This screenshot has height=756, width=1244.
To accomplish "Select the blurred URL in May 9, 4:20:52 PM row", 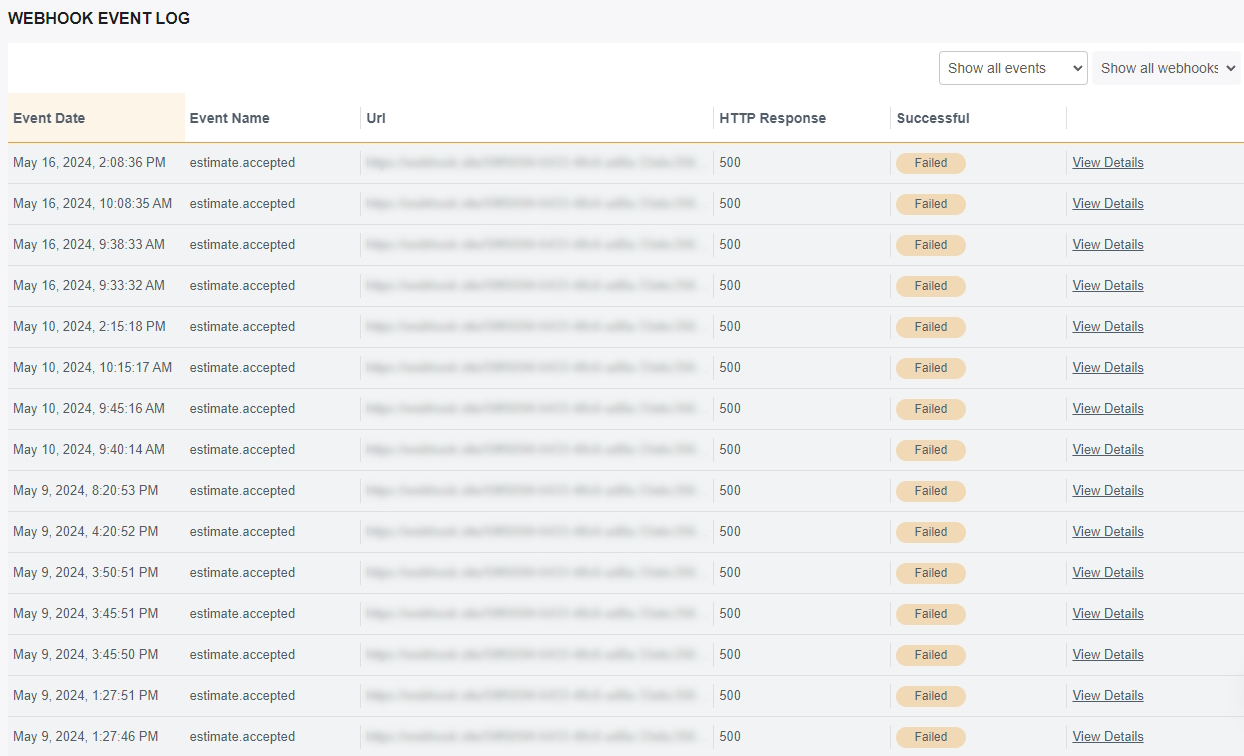I will [x=532, y=532].
